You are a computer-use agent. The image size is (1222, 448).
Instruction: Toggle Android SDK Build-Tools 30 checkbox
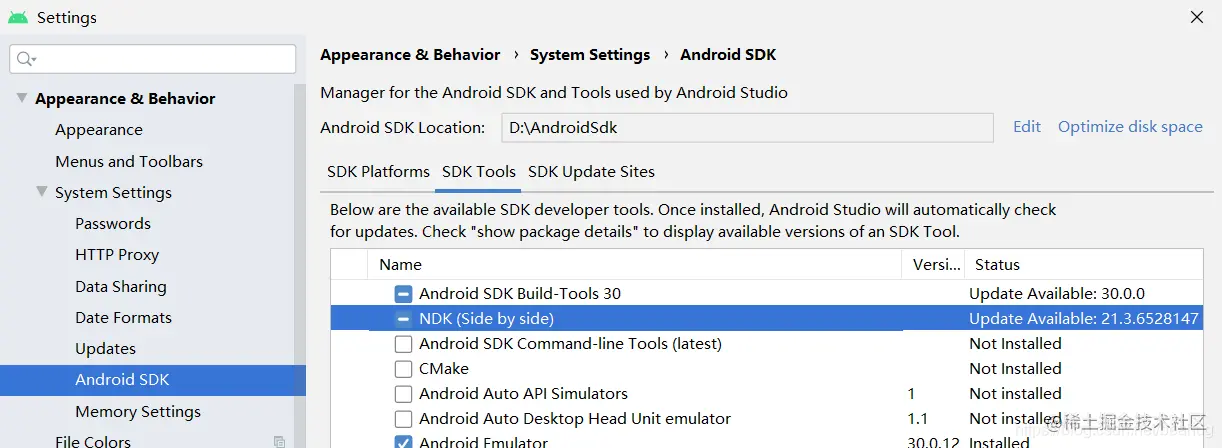403,294
